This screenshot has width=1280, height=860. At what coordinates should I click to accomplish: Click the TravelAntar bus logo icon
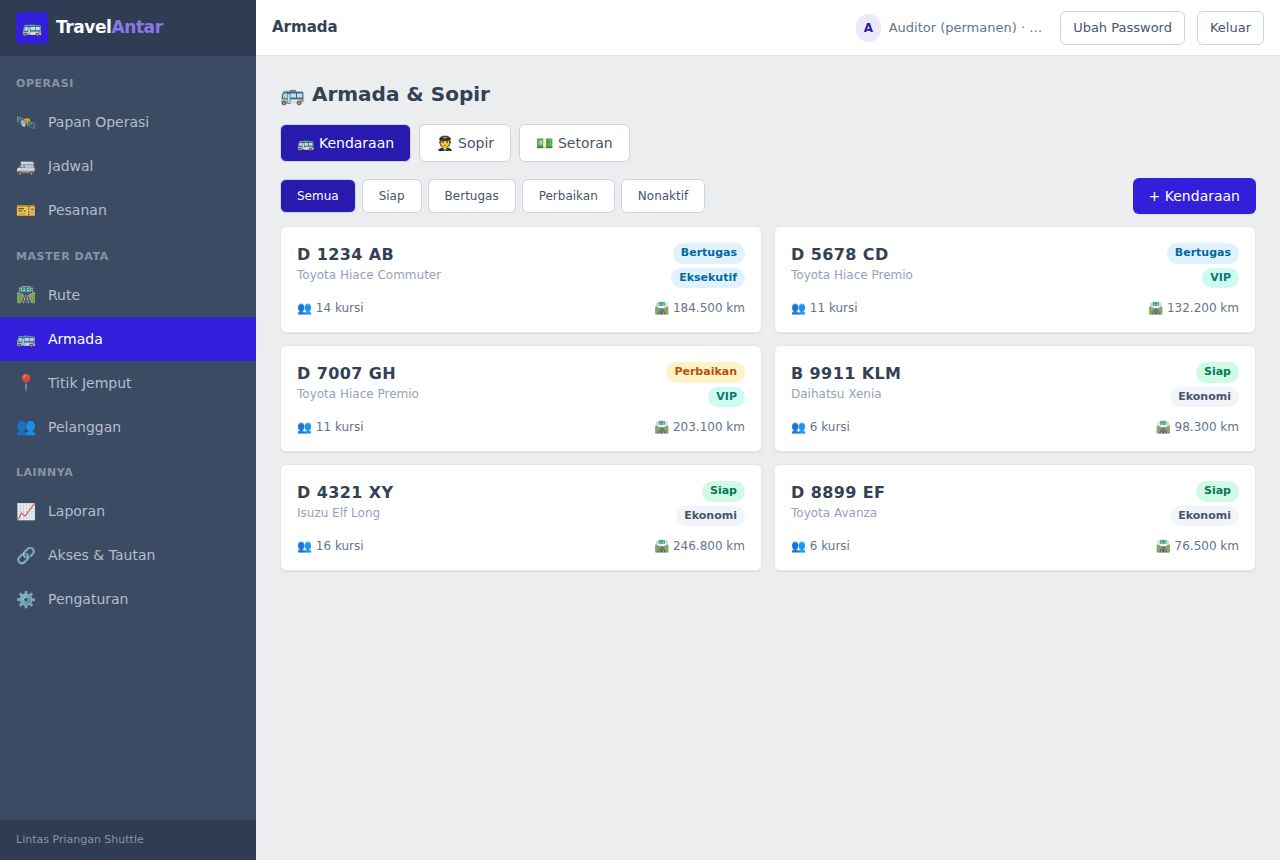[x=32, y=28]
